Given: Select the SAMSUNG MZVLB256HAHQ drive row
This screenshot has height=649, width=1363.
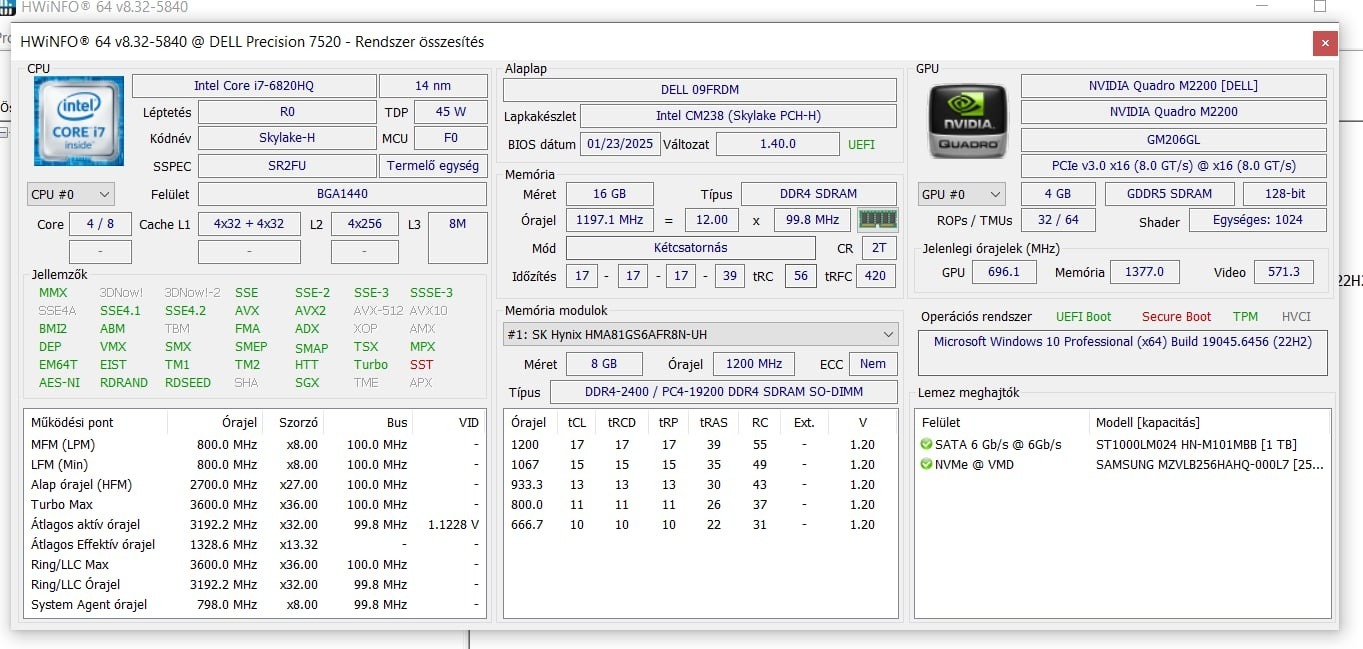Looking at the screenshot, I should tap(1123, 464).
